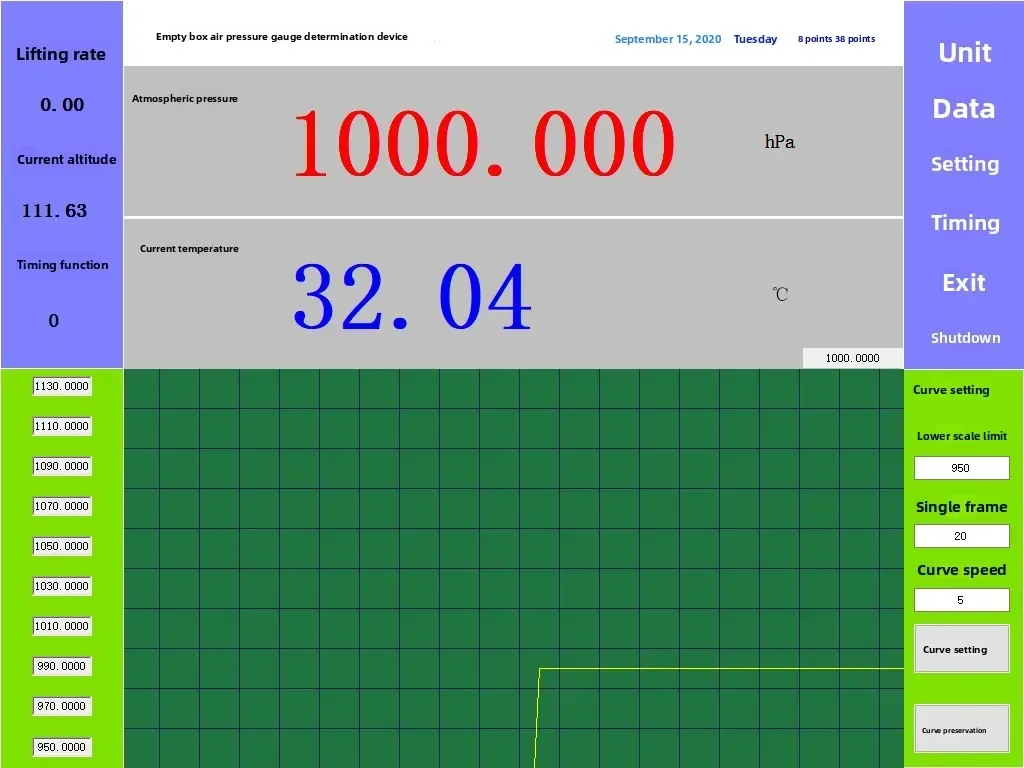Click the 1010.0000 scale value box
The width and height of the screenshot is (1024, 768).
[x=62, y=626]
